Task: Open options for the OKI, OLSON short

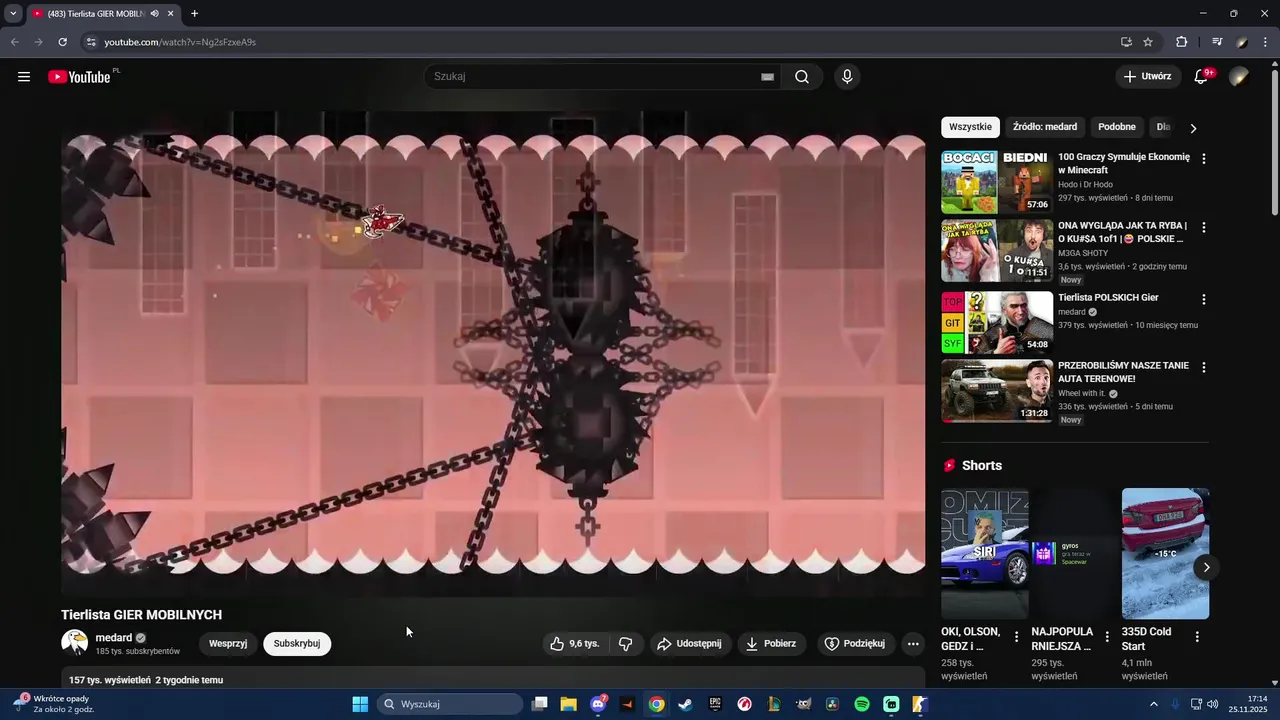Action: tap(1017, 637)
